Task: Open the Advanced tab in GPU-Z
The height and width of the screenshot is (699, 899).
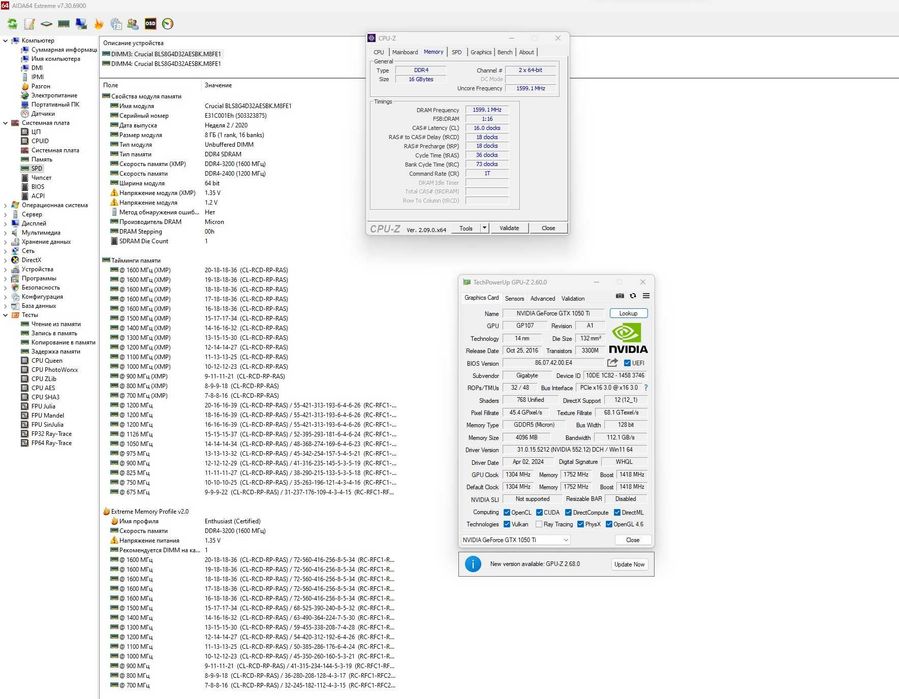Action: 542,298
